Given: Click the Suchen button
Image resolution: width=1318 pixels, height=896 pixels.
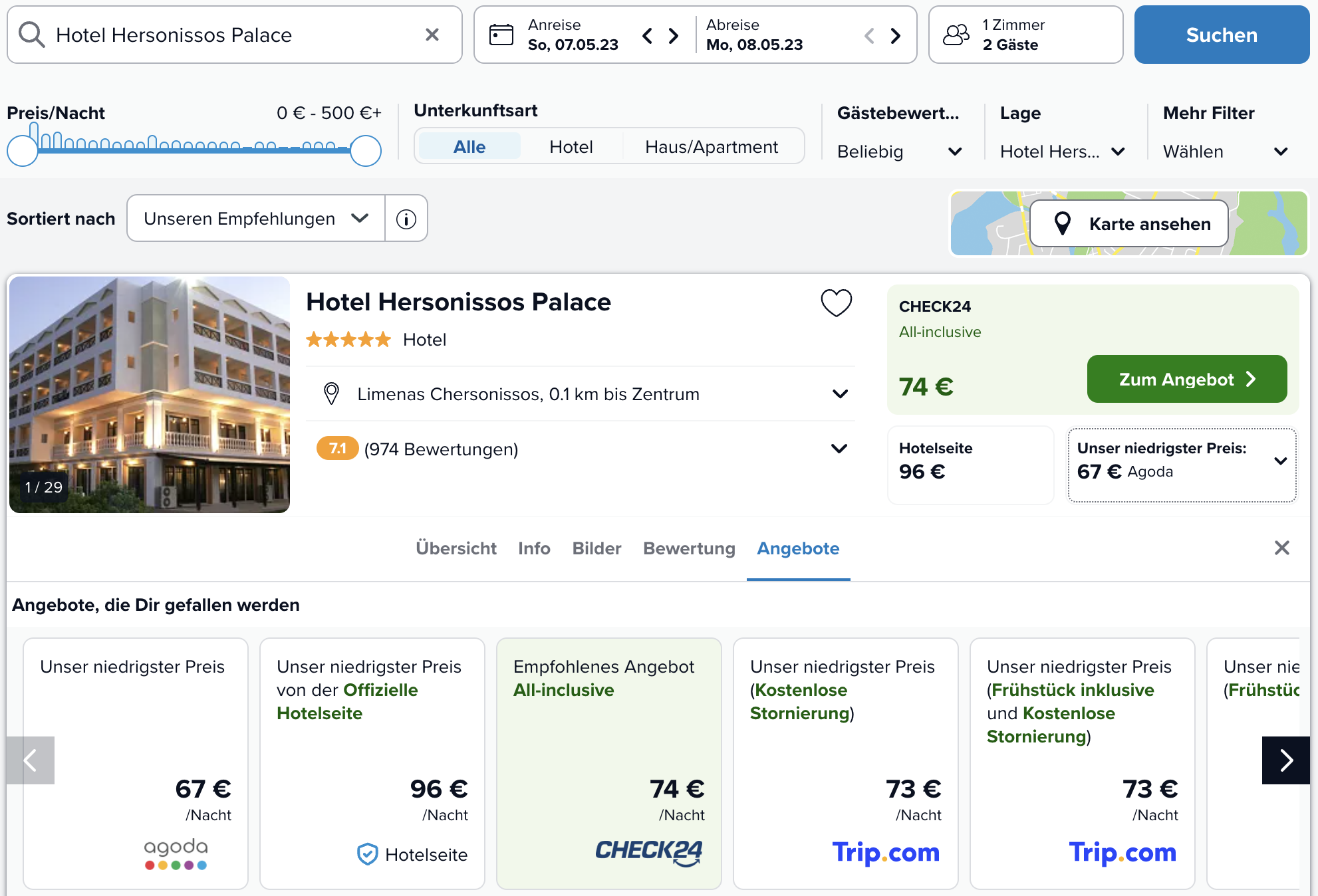Looking at the screenshot, I should [x=1222, y=35].
